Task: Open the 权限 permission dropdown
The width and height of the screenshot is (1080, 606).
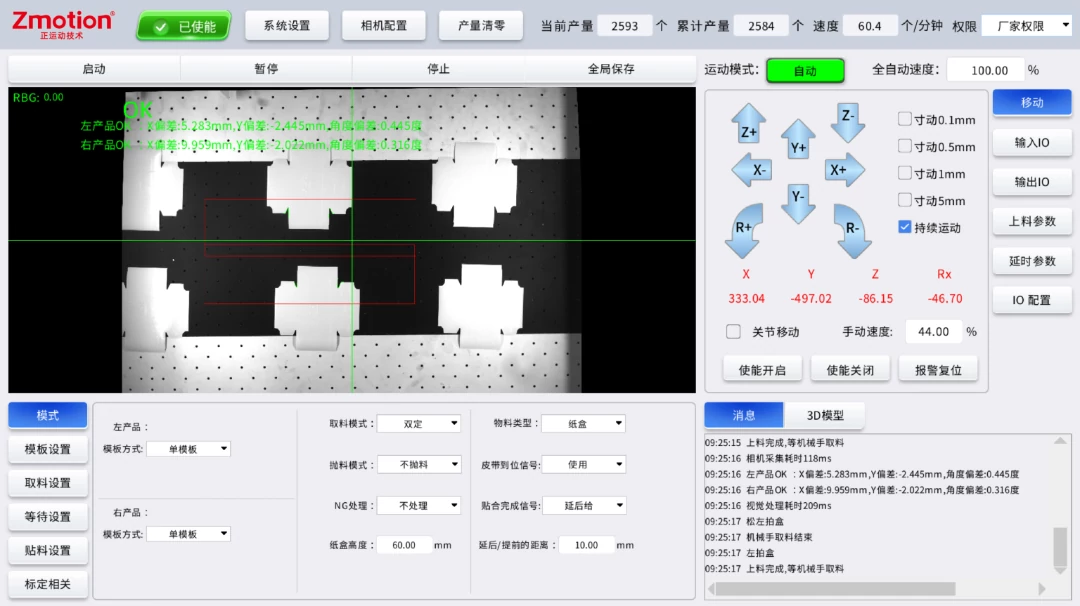Action: (x=1029, y=26)
